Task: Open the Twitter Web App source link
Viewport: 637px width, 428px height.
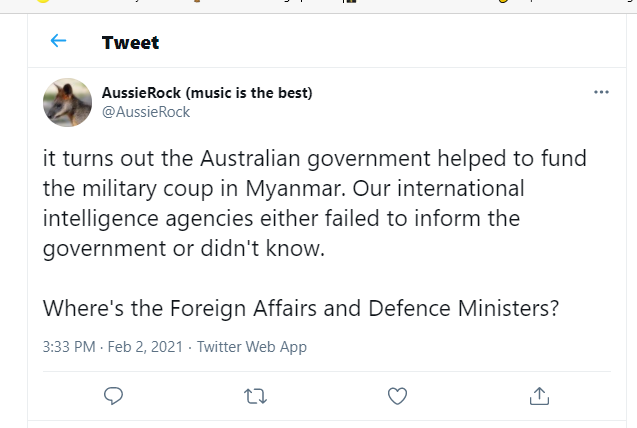Action: coord(252,347)
